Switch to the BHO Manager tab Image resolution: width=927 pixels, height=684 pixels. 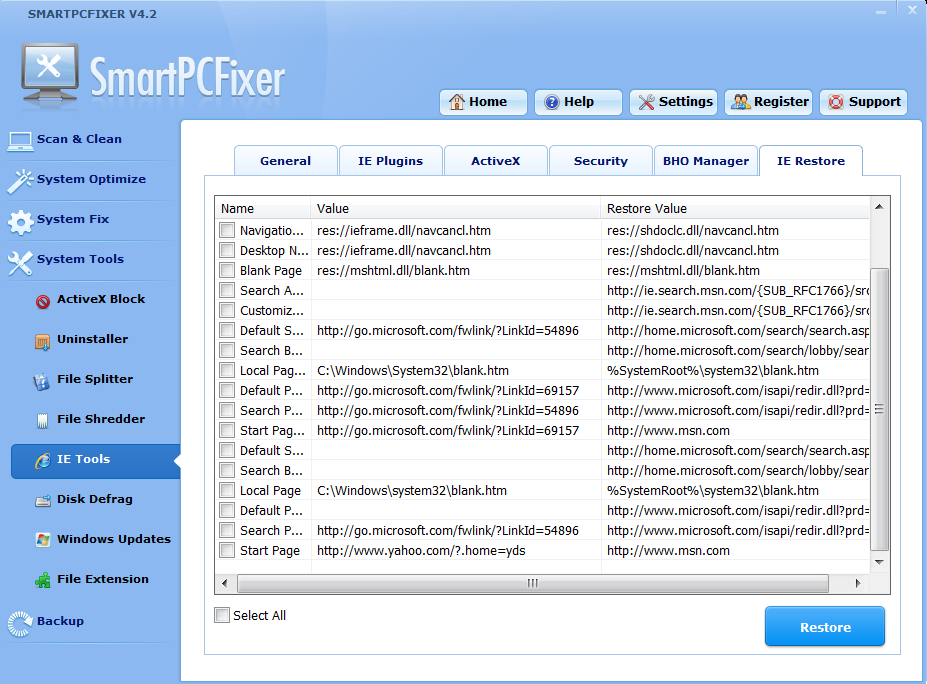[706, 161]
